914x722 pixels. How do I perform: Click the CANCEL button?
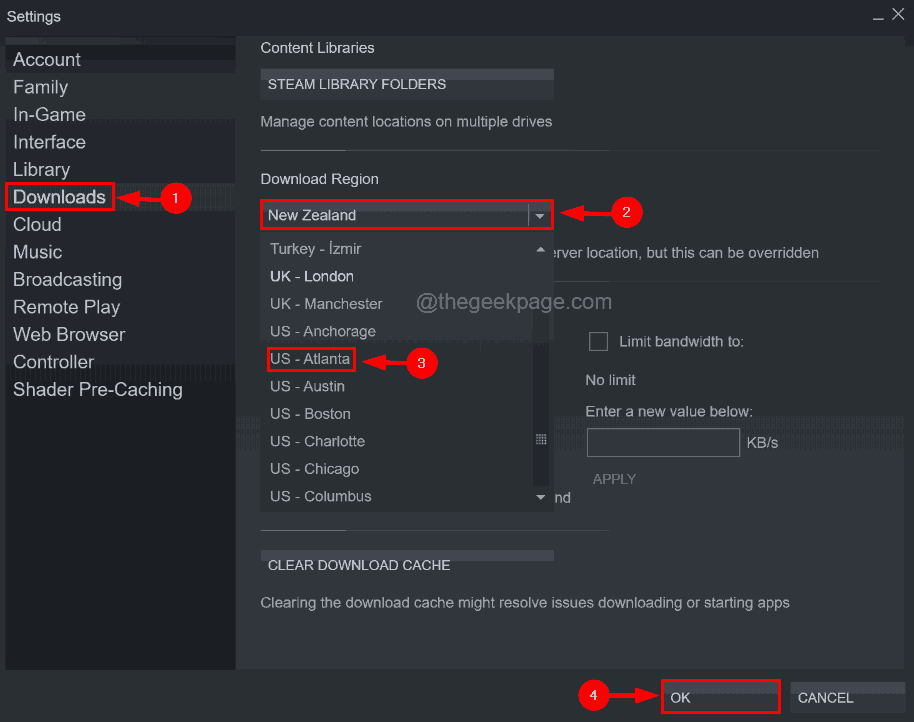pyautogui.click(x=847, y=697)
